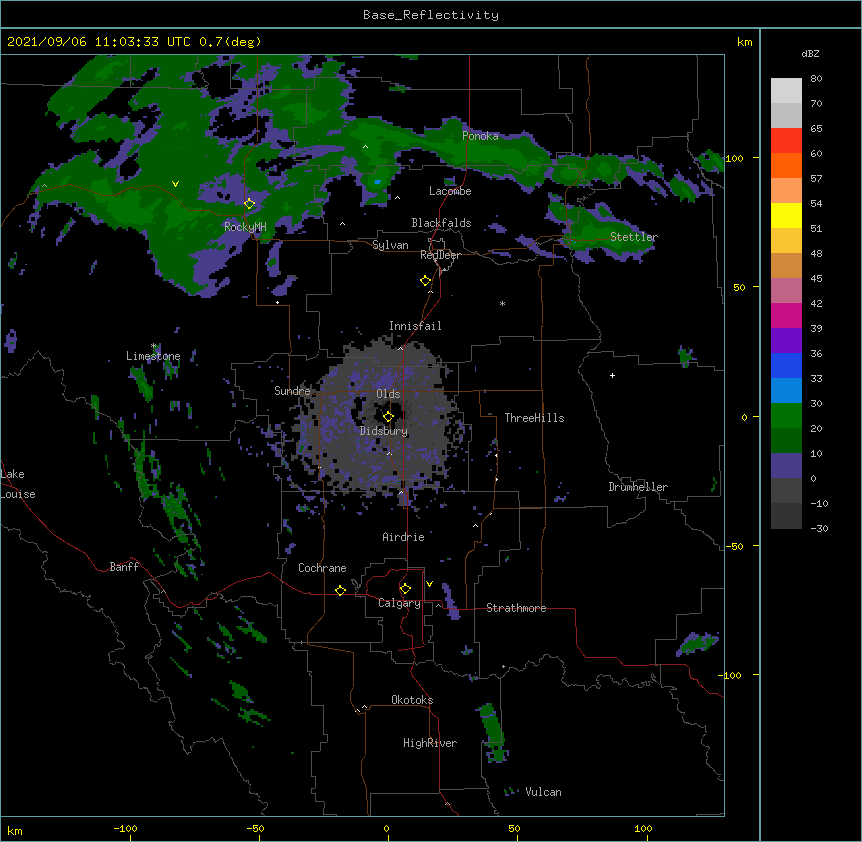
Task: Click the RedDeer city label
Action: 440,255
